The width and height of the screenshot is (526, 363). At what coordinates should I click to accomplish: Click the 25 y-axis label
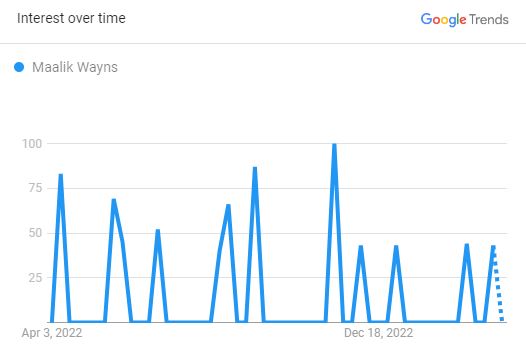click(35, 277)
